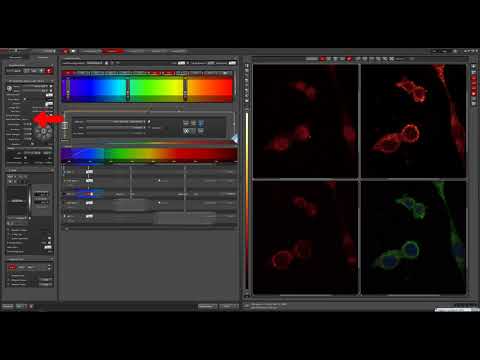Click the middle laser line slider in the top spectrum

click(127, 89)
